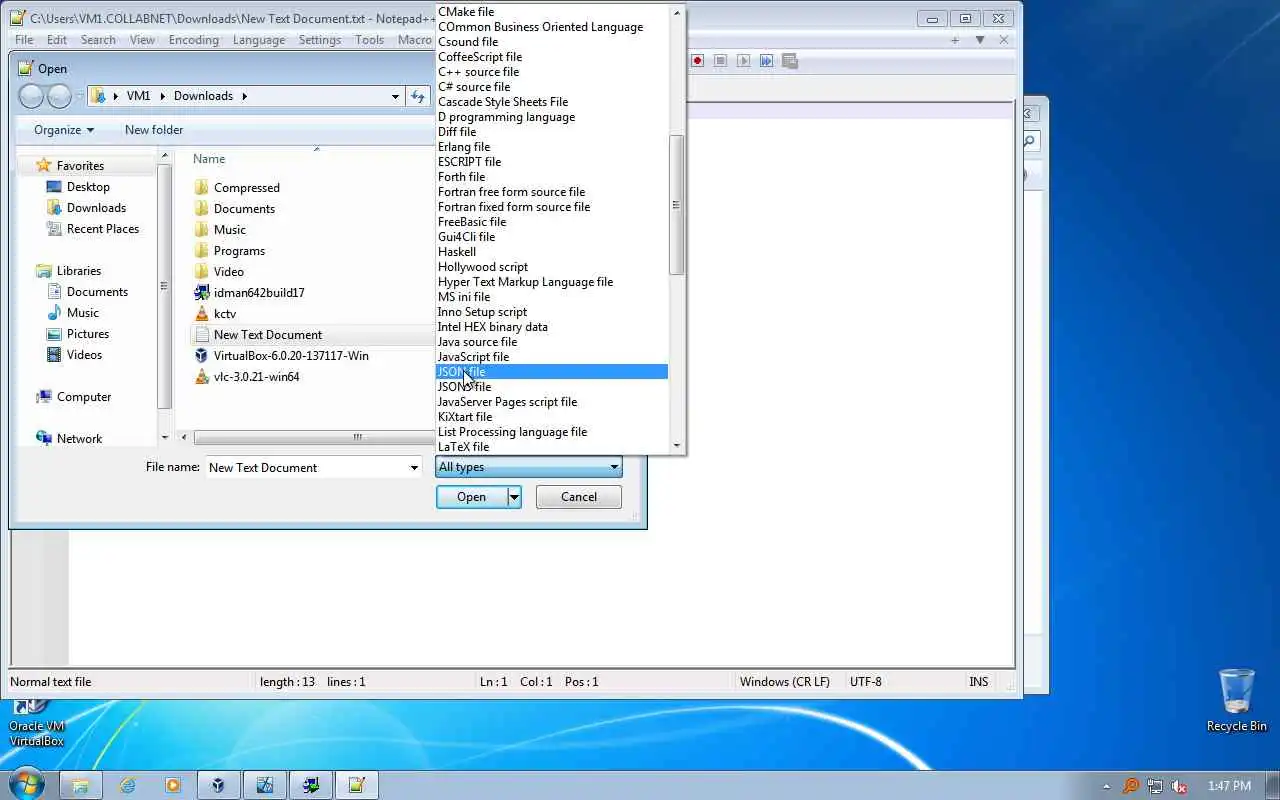Click the muted volume tray icon

1179,786
